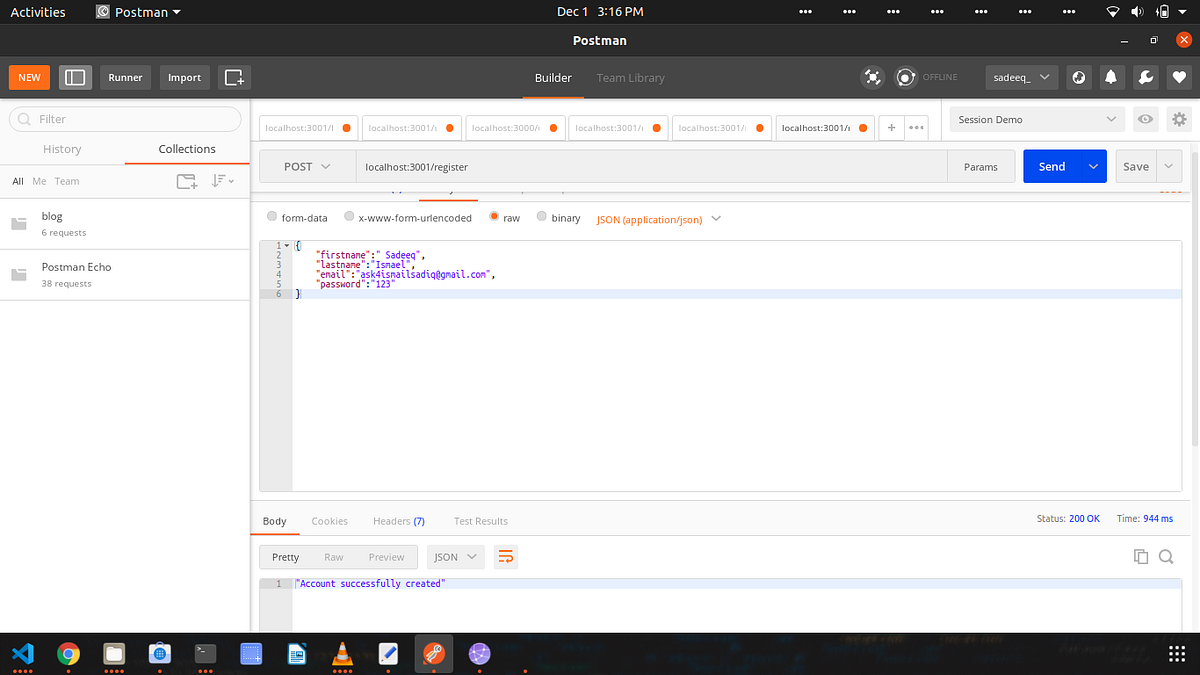Launch the Collection Runner button
This screenshot has height=675, width=1200.
[125, 77]
